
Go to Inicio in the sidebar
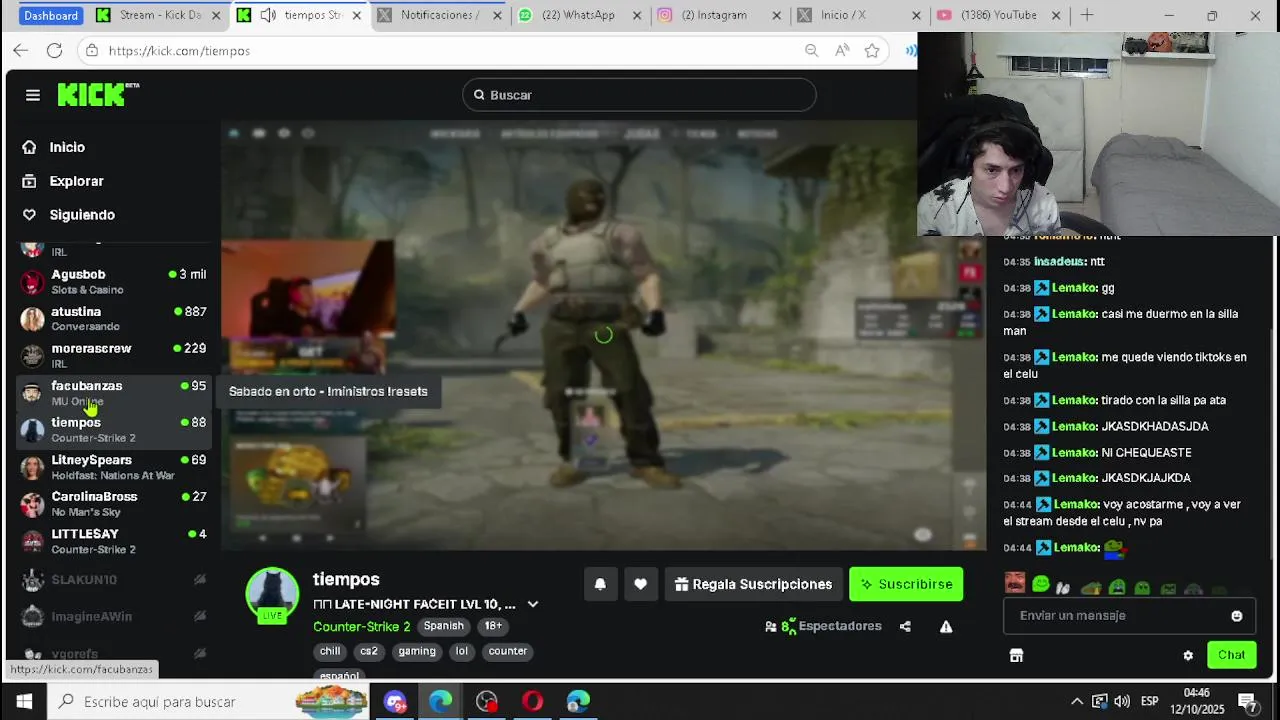[x=67, y=147]
